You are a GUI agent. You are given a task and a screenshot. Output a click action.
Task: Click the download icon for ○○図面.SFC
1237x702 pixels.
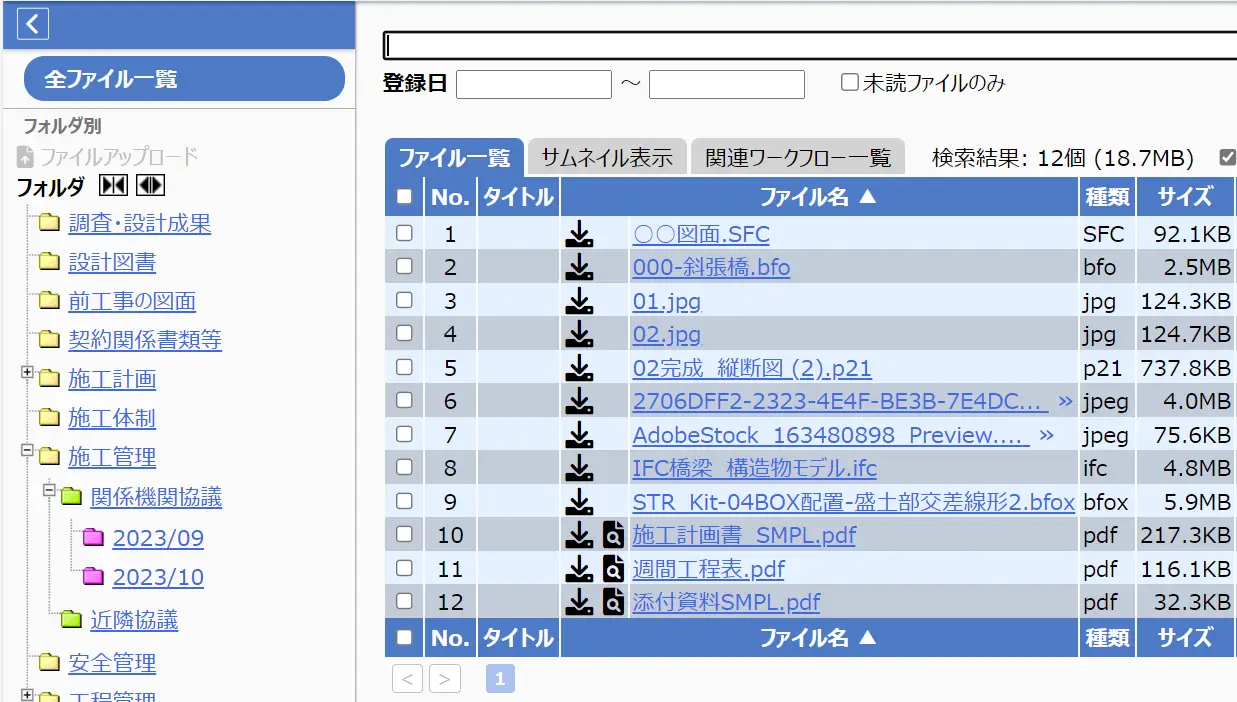click(x=578, y=234)
